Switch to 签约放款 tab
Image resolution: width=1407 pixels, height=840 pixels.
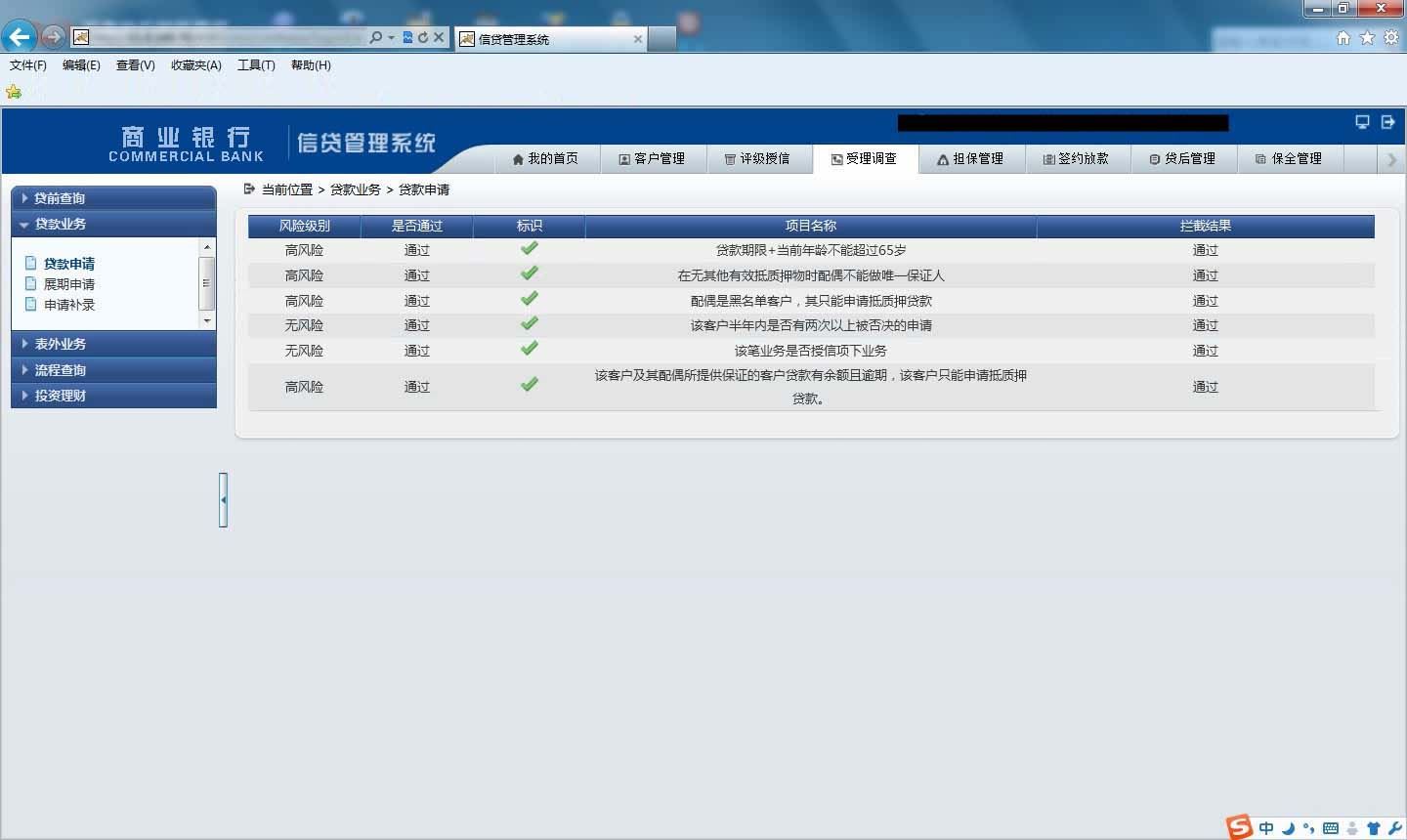[x=1076, y=158]
